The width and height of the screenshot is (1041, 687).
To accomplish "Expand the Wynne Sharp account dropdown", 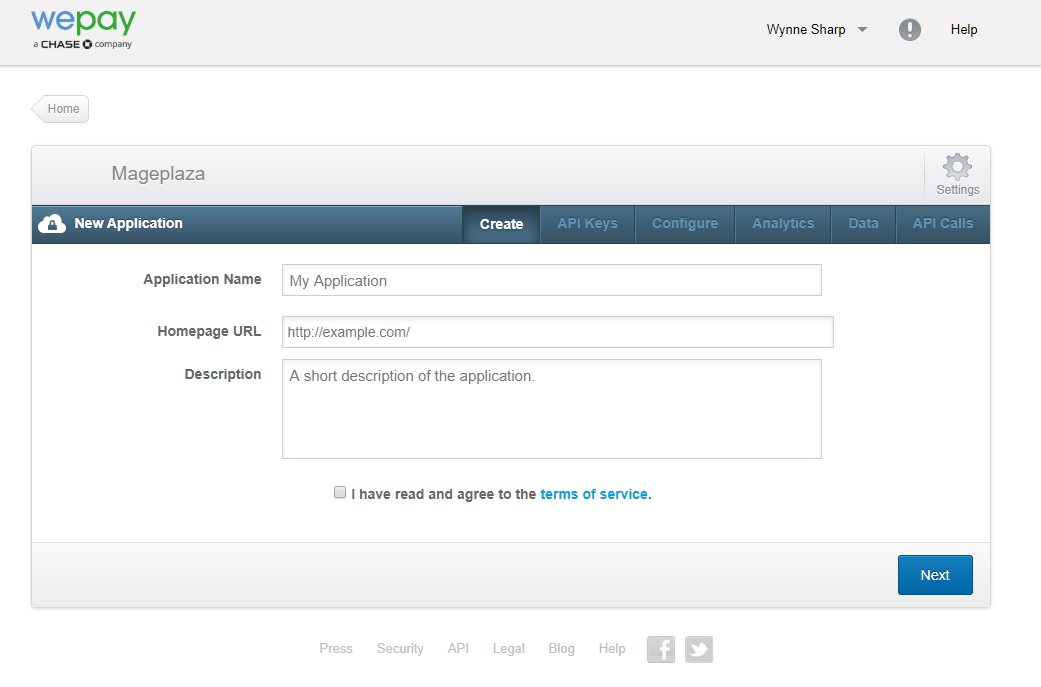I will [817, 29].
